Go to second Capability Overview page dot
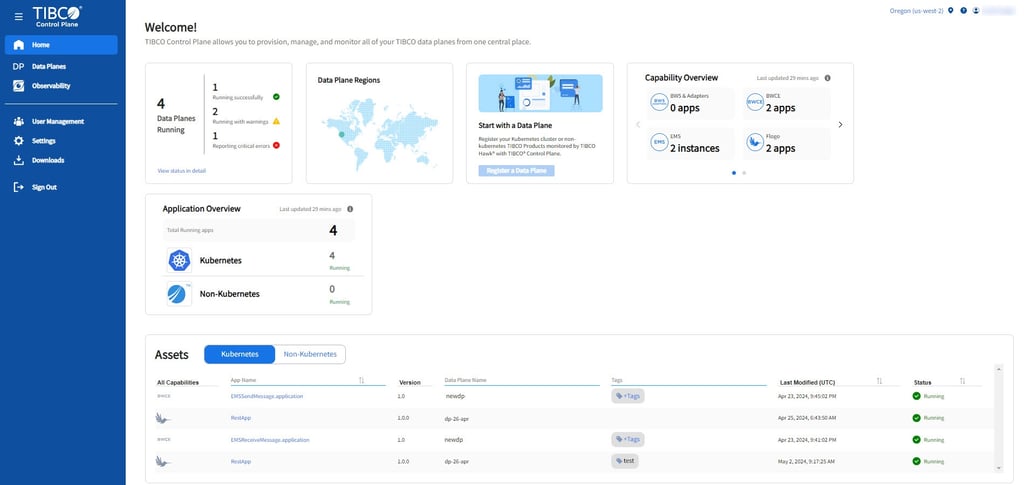Screen dimensions: 1024x485 pos(744,173)
